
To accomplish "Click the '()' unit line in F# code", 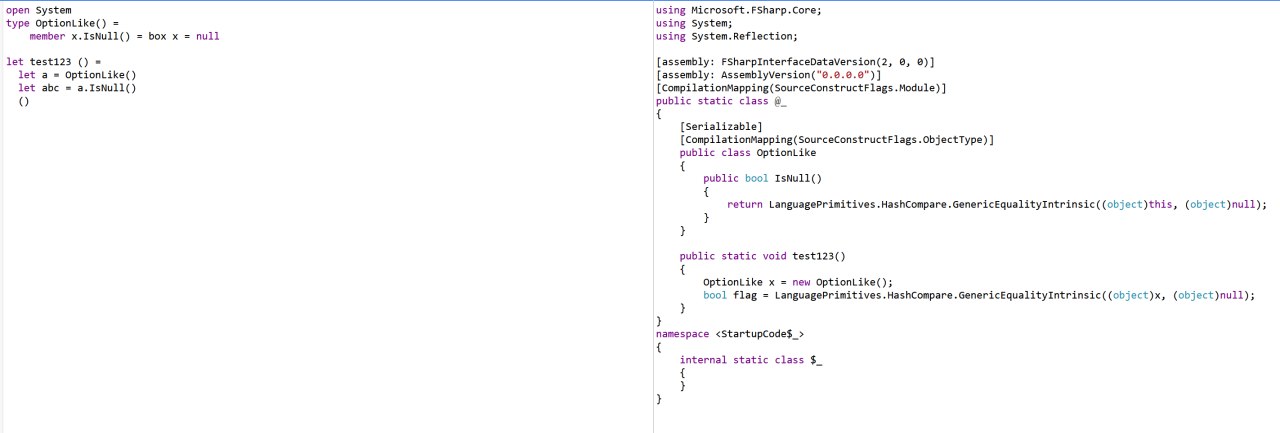I will (24, 101).
